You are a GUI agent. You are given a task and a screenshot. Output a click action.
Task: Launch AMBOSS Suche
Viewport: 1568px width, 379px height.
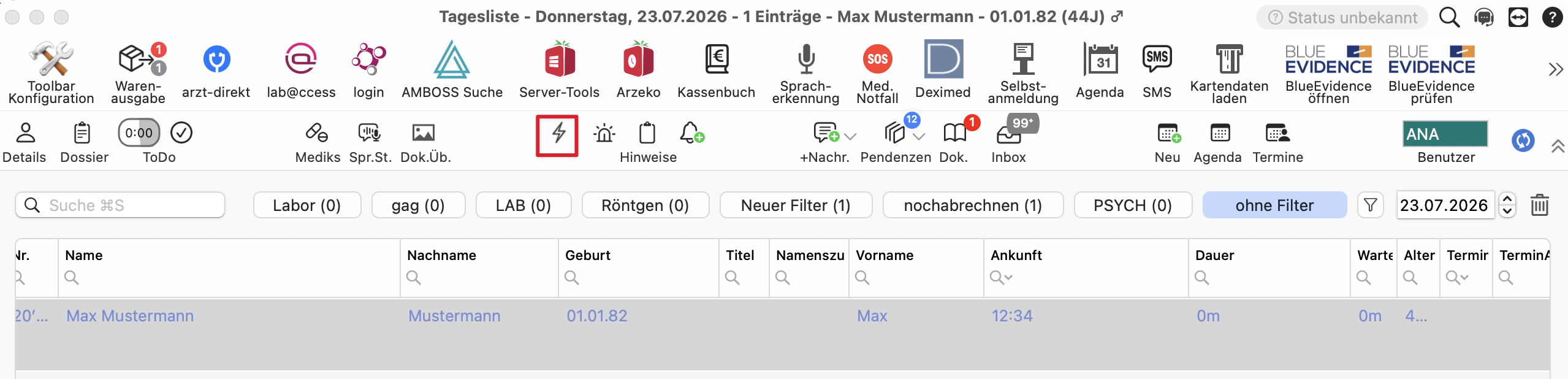pos(452,69)
